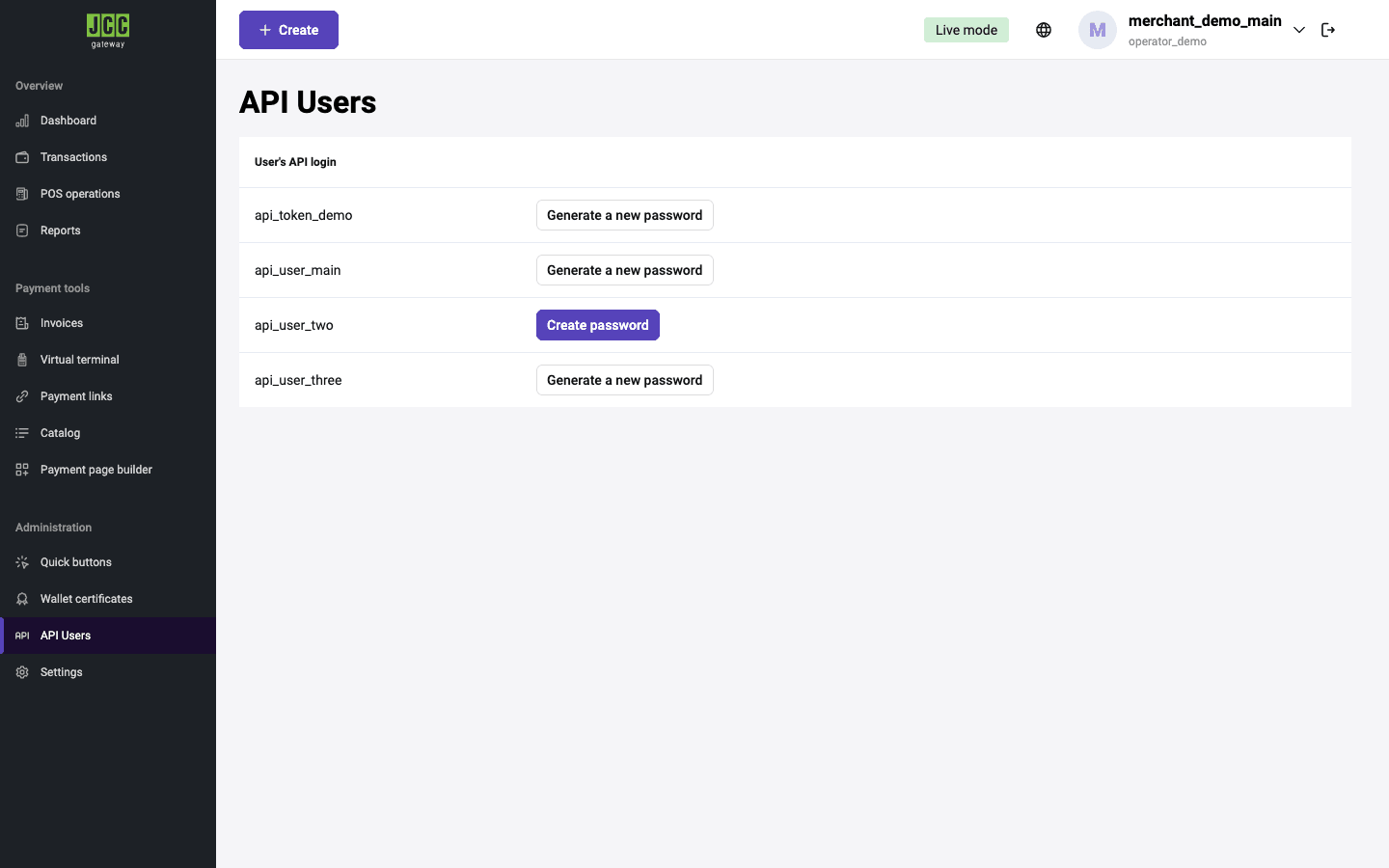
Task: Open Dashboard via its bar-chart icon
Action: click(x=22, y=121)
